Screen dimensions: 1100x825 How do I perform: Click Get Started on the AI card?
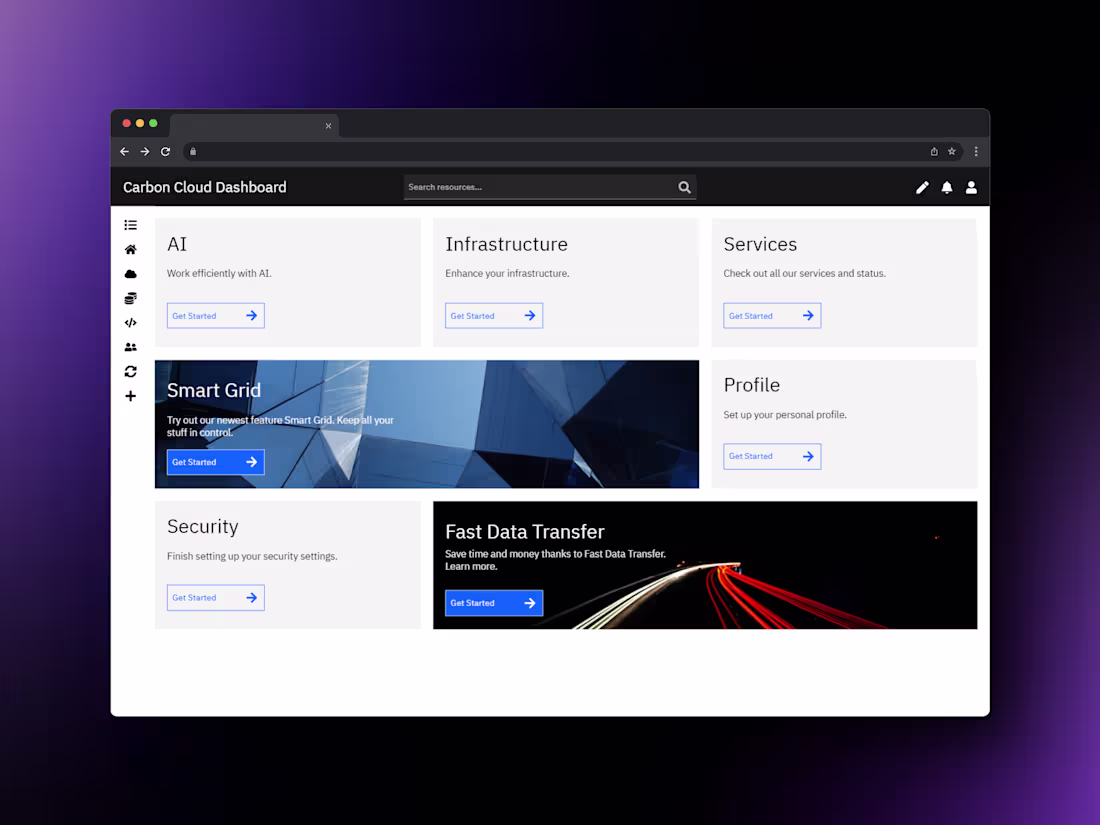(x=215, y=315)
